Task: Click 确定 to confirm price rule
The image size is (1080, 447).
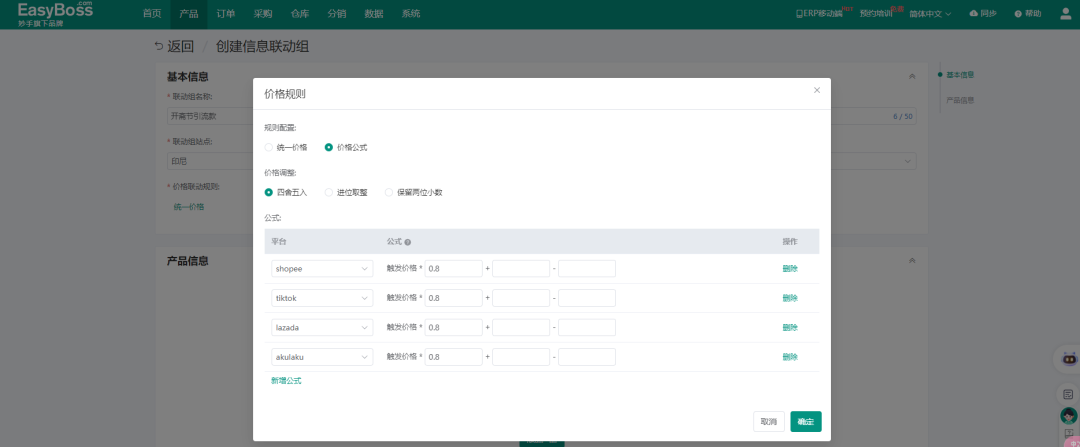Action: pos(806,422)
